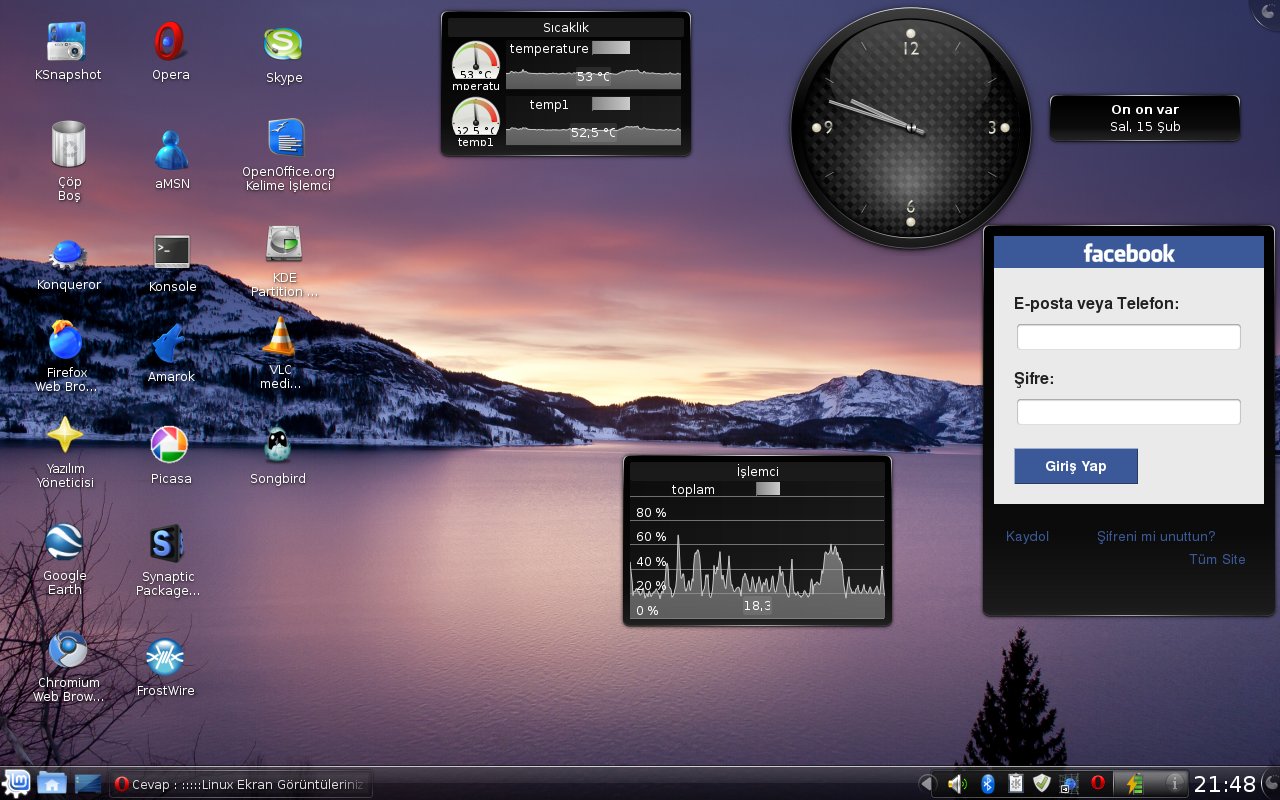Viewport: 1280px width, 800px height.
Task: Open the Şifreni mi unuttun? link
Action: click(1156, 536)
